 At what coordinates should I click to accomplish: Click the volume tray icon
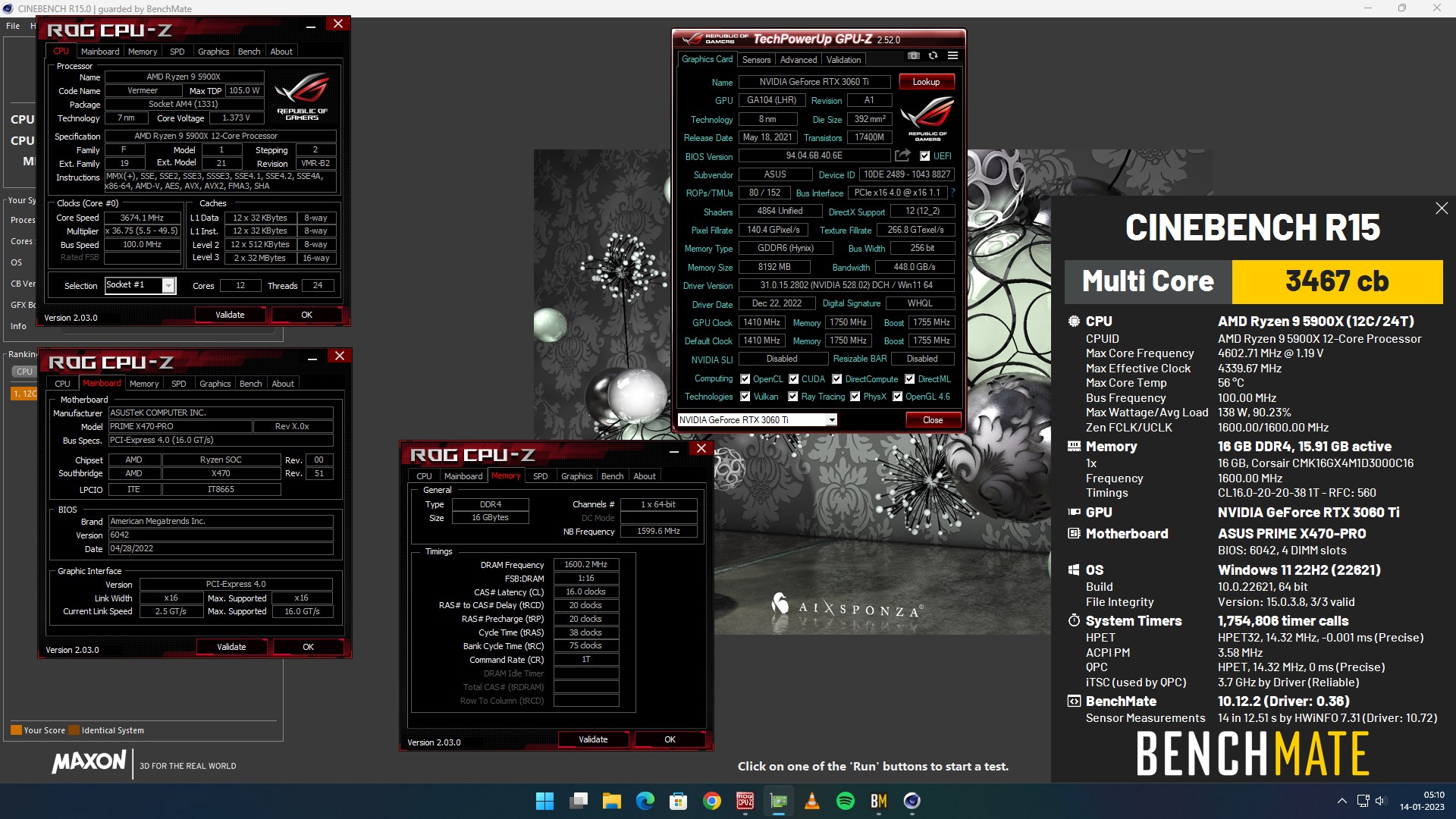(1380, 801)
